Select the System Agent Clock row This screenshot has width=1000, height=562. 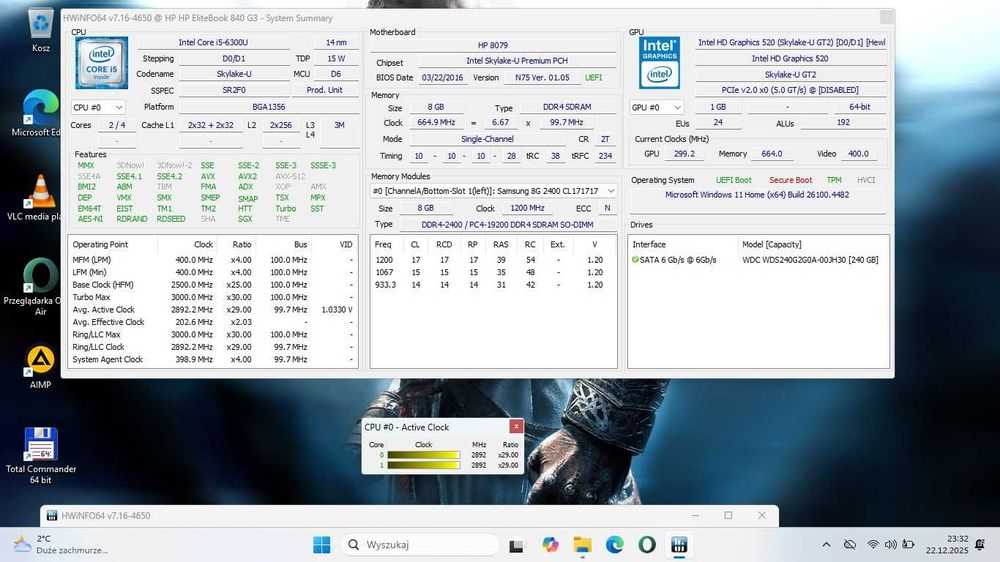tap(212, 360)
